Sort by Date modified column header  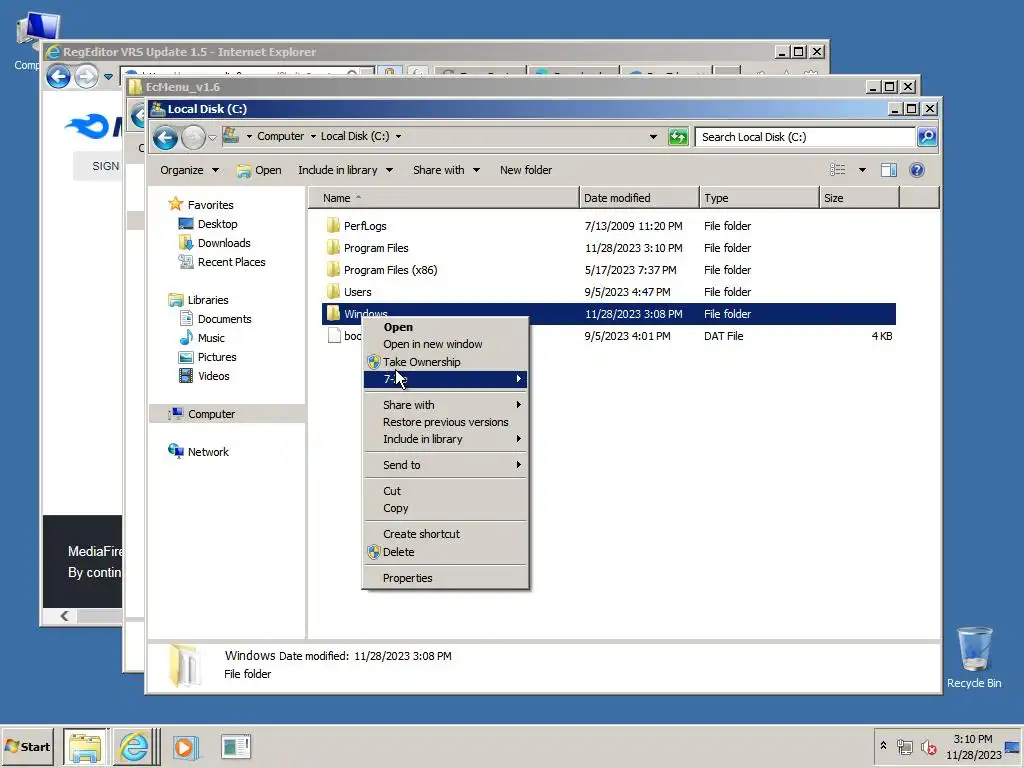(x=639, y=198)
